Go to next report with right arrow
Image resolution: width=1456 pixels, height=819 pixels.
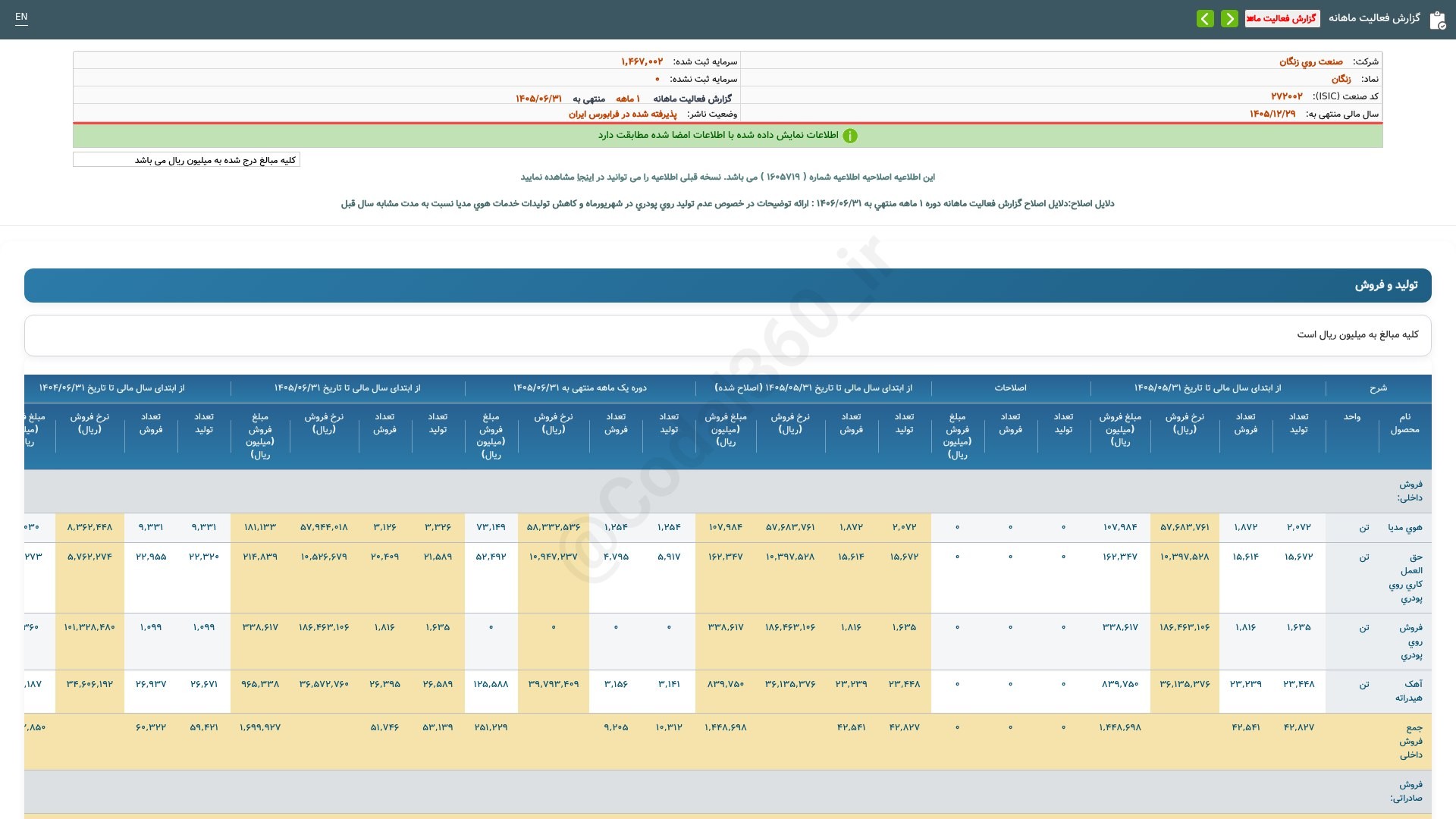[x=1229, y=18]
